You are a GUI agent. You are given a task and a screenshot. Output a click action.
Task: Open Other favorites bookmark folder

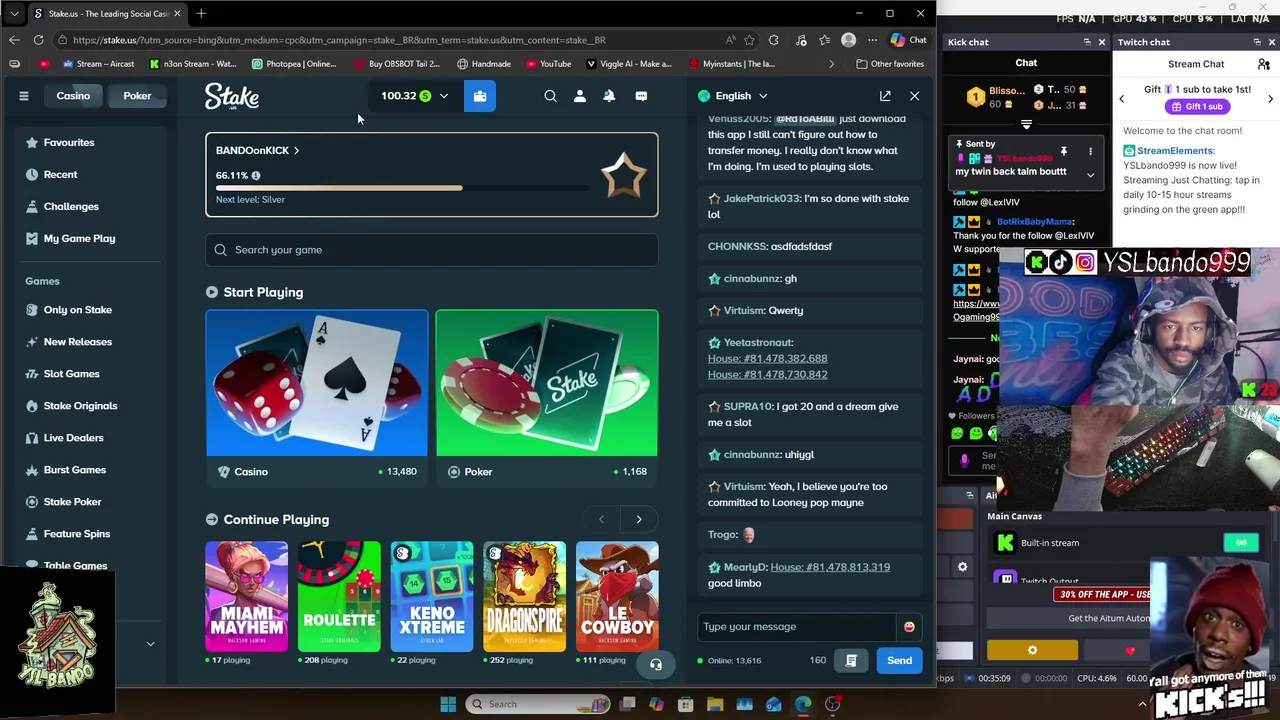[x=890, y=64]
